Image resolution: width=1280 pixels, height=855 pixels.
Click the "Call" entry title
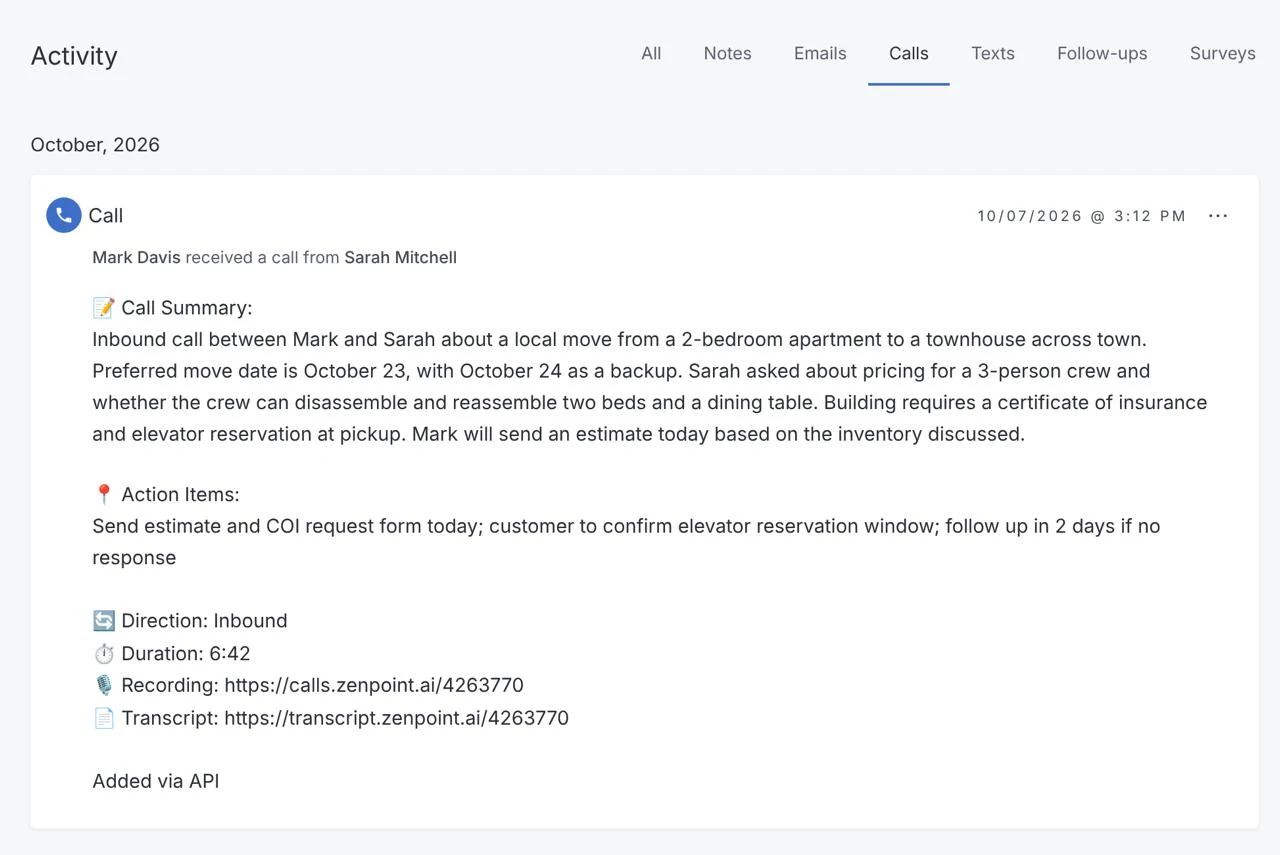pyautogui.click(x=106, y=216)
